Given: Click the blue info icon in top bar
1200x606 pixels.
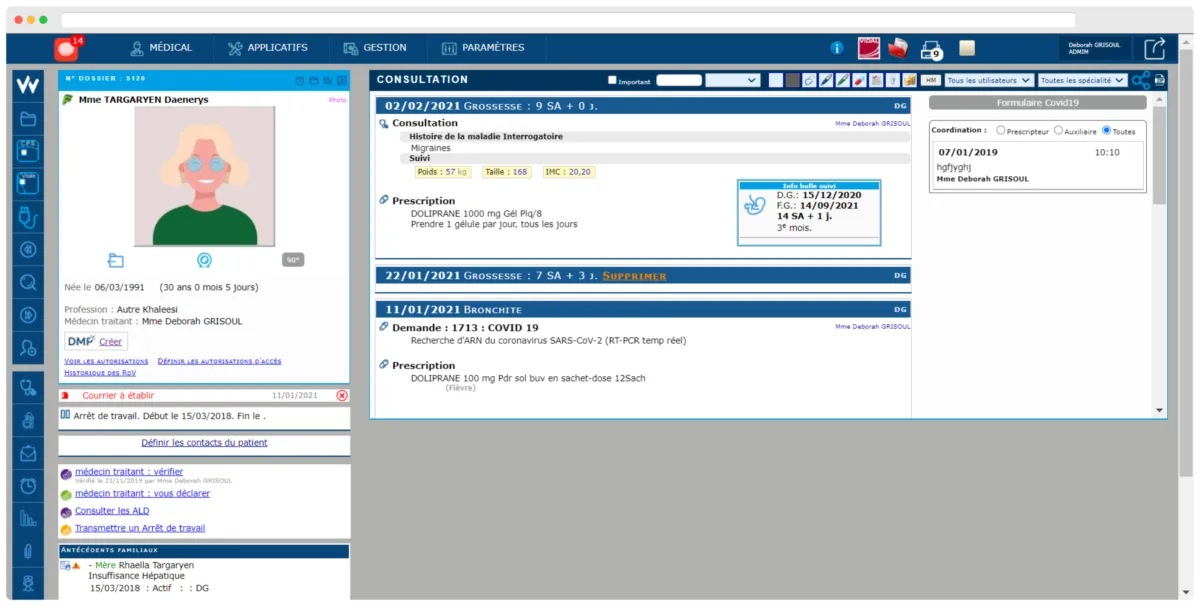Looking at the screenshot, I should pyautogui.click(x=837, y=48).
